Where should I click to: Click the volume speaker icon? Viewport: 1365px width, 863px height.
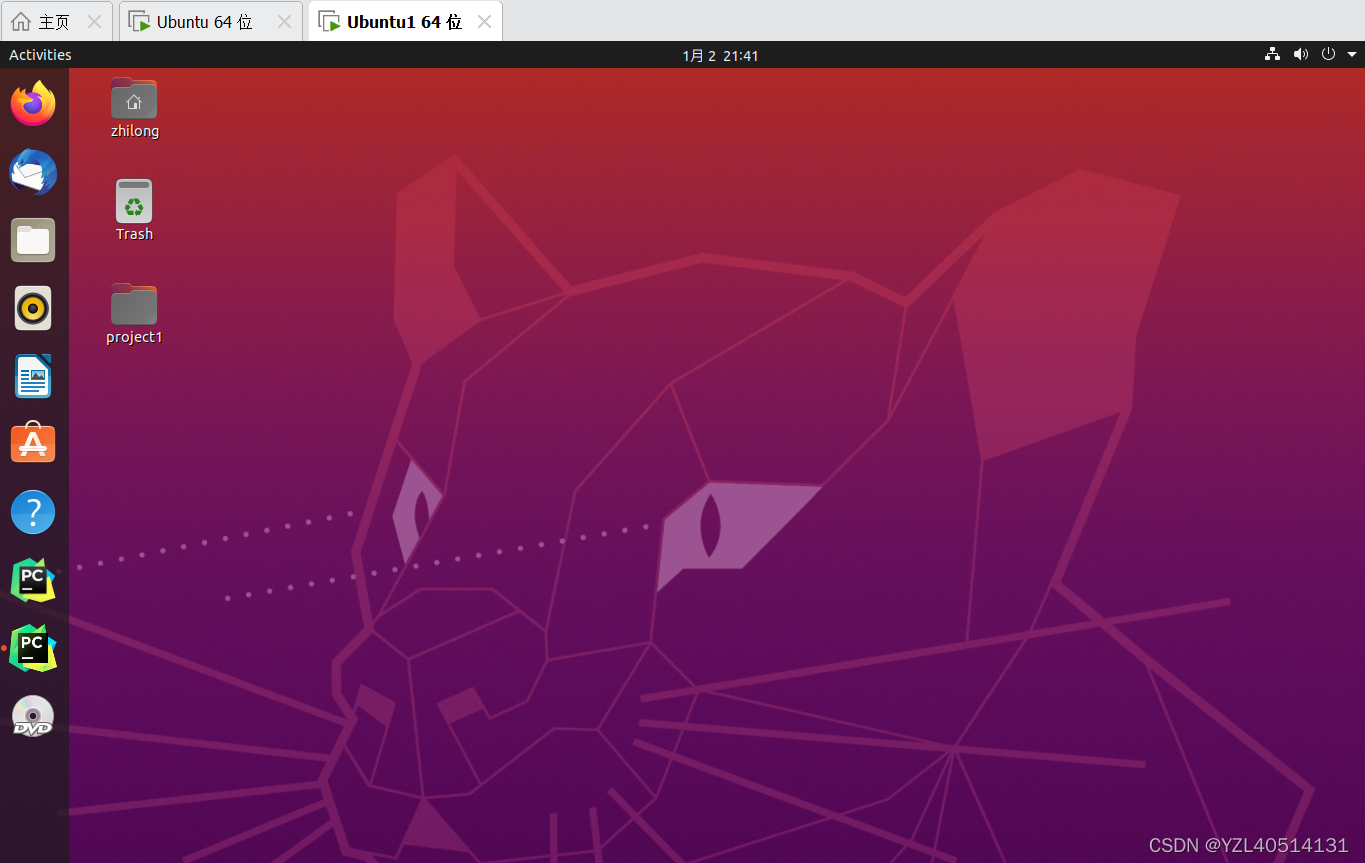(1300, 55)
